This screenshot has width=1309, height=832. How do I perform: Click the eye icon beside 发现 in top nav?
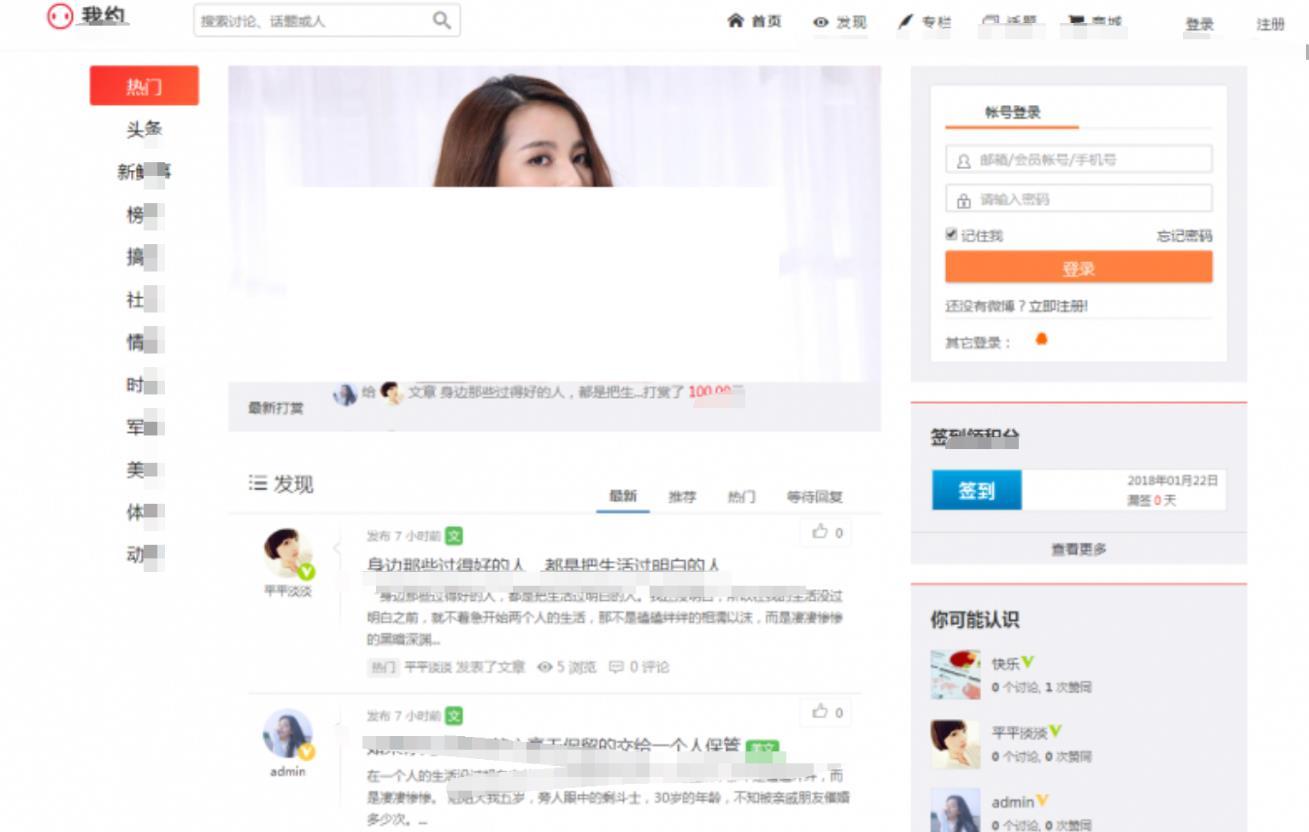click(x=822, y=22)
